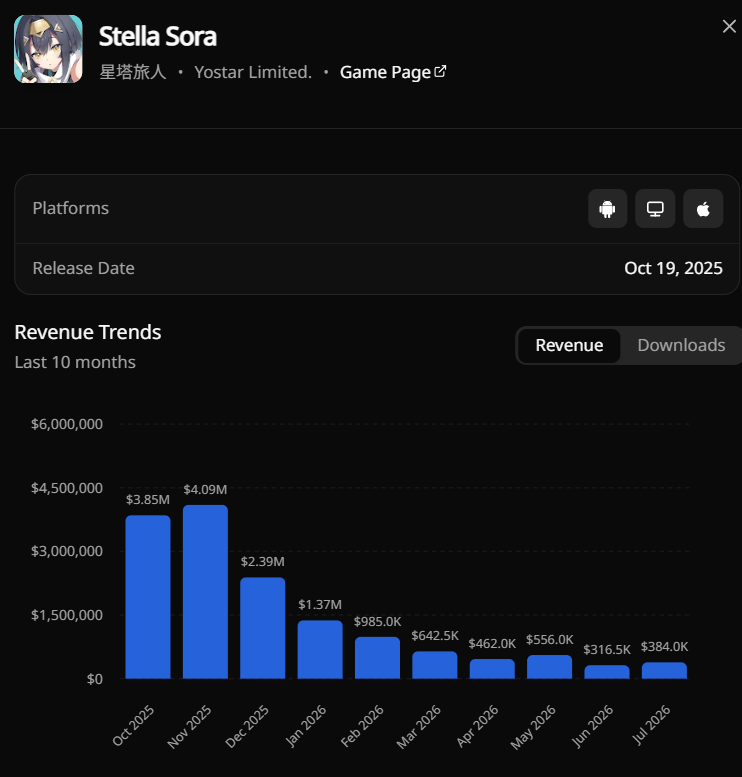Select the Apr 2026 $462.0K bar
Image resolution: width=742 pixels, height=777 pixels.
pyautogui.click(x=492, y=669)
